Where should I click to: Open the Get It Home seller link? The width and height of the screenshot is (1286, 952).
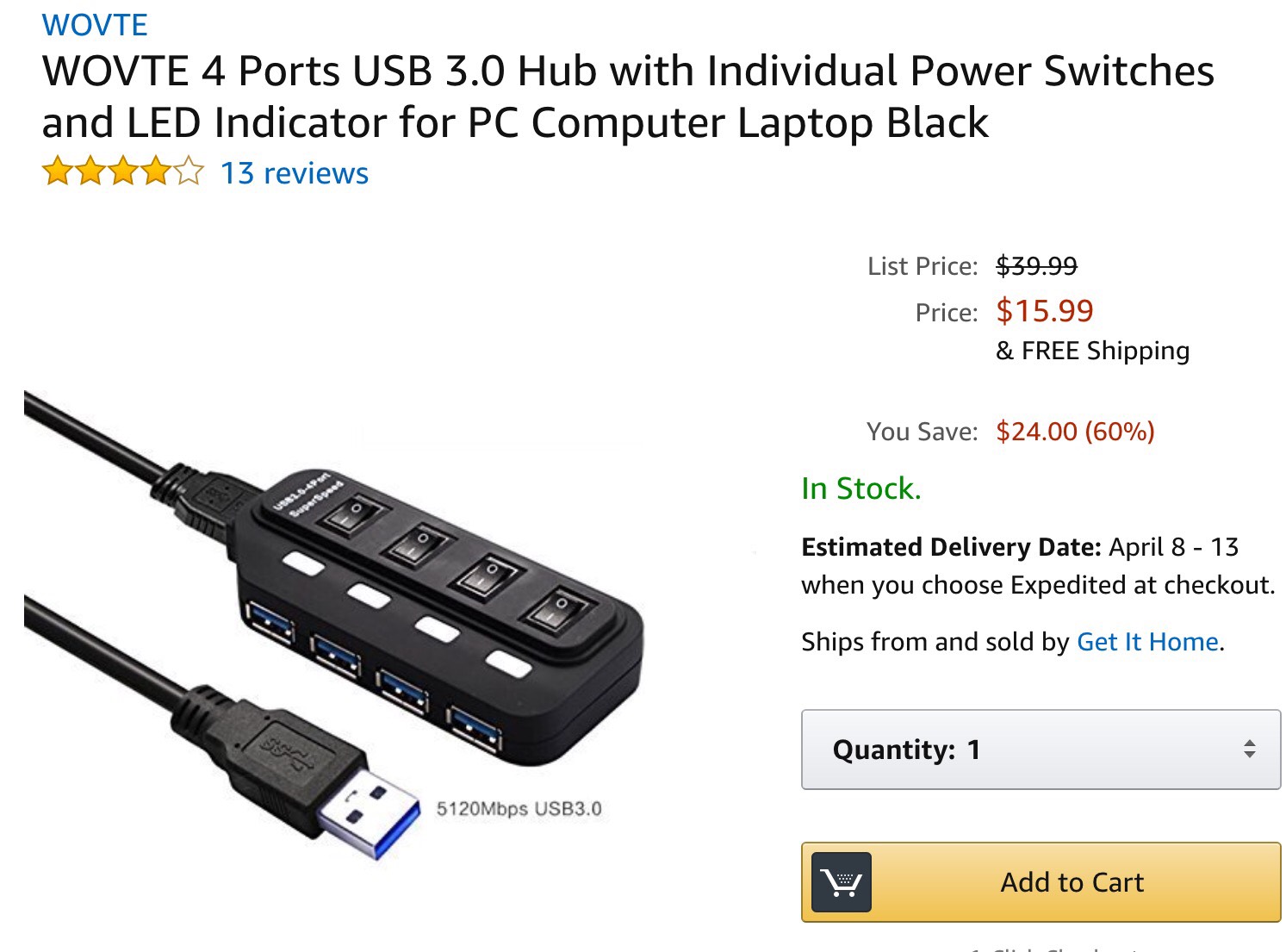click(x=1147, y=642)
